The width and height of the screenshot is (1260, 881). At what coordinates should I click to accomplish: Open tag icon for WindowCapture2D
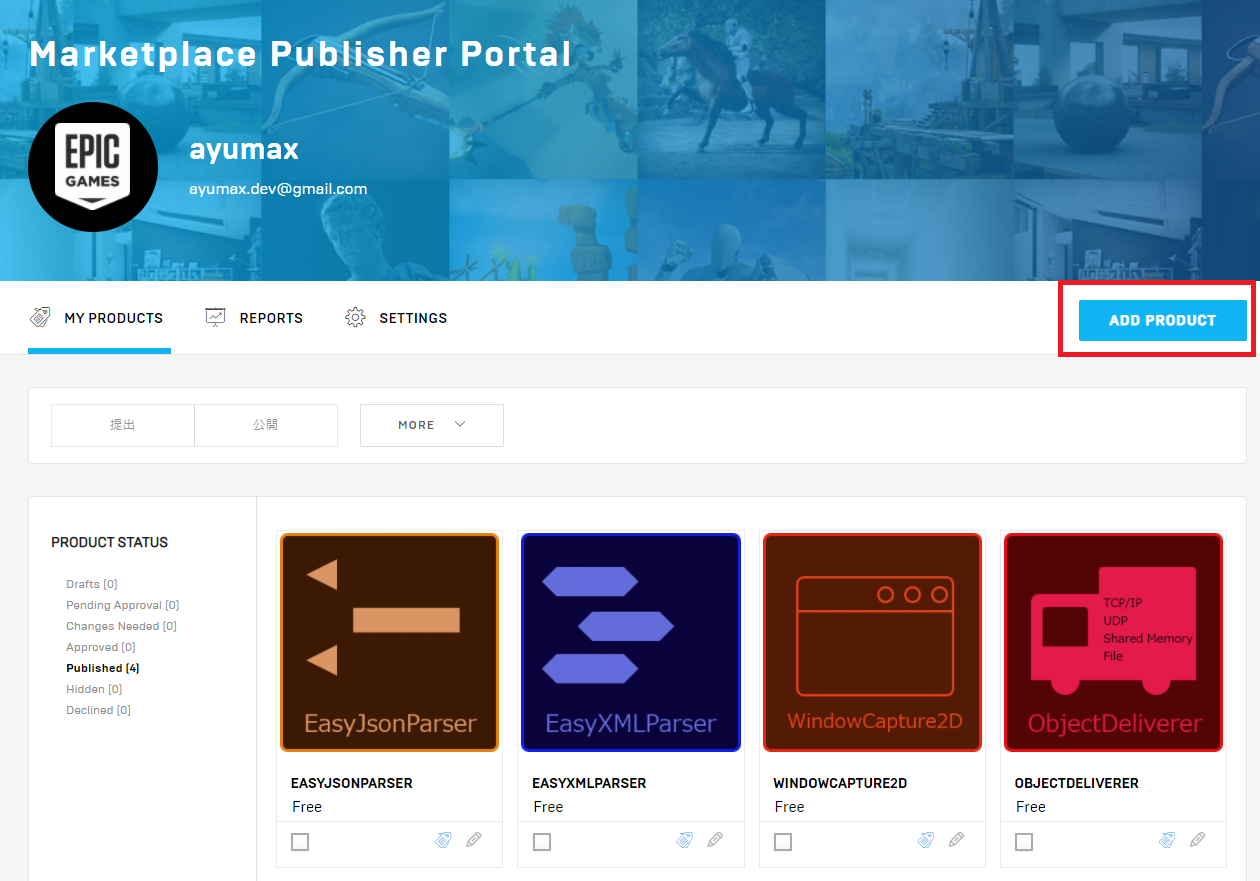[x=927, y=840]
